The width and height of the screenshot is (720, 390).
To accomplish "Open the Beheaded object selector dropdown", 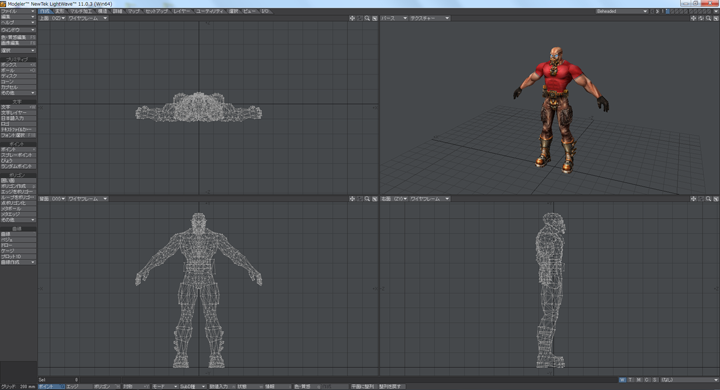I will click(622, 11).
